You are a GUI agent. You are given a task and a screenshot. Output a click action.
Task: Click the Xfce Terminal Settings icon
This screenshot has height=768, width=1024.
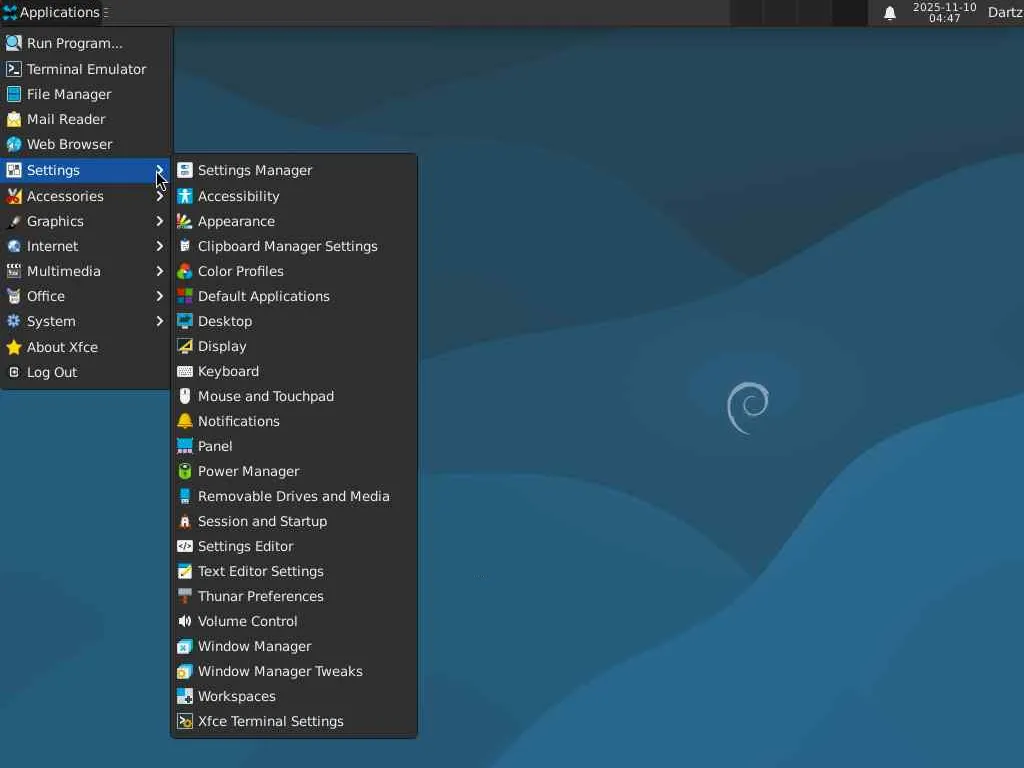pyautogui.click(x=185, y=722)
